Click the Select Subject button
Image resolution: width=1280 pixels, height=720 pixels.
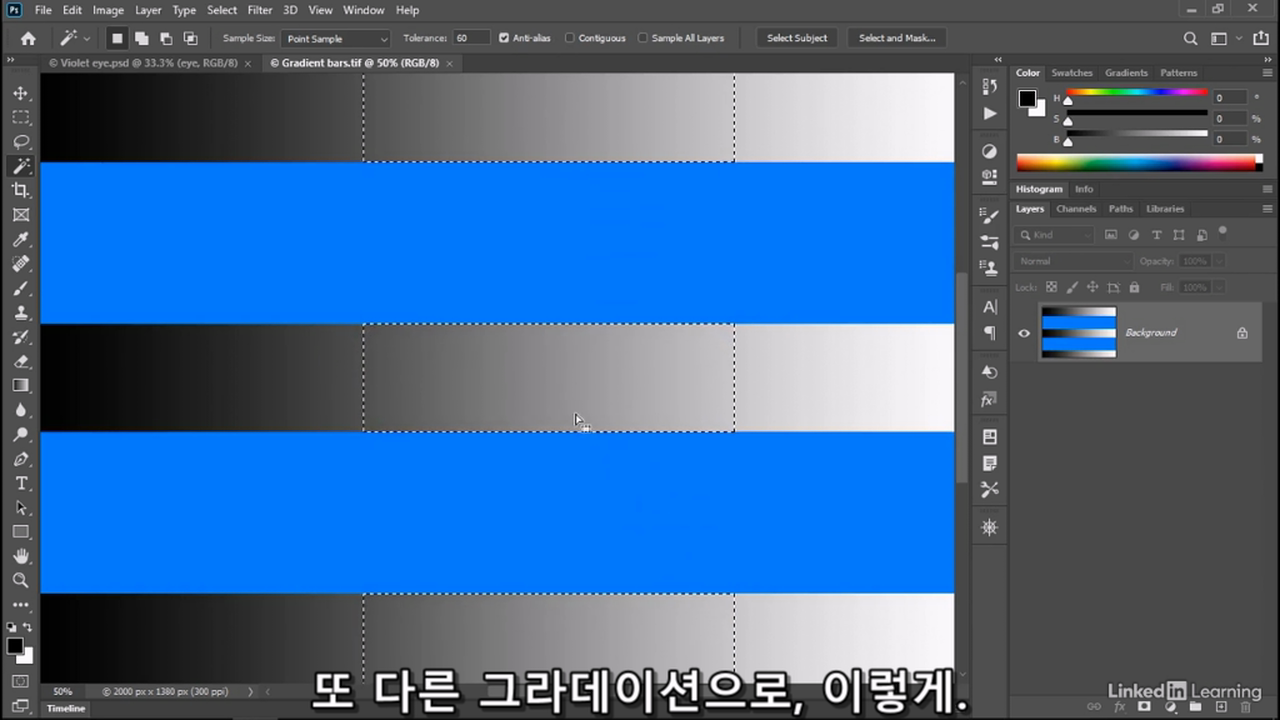[797, 38]
